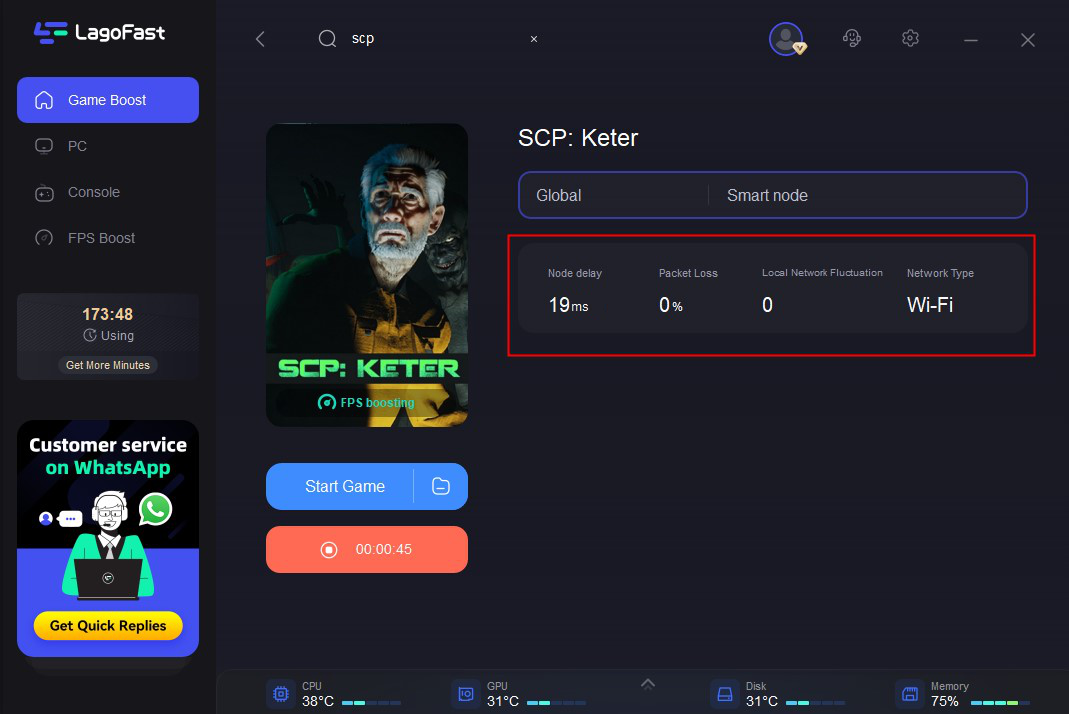Click the remaining time 173:48
The height and width of the screenshot is (714, 1069).
coord(108,314)
